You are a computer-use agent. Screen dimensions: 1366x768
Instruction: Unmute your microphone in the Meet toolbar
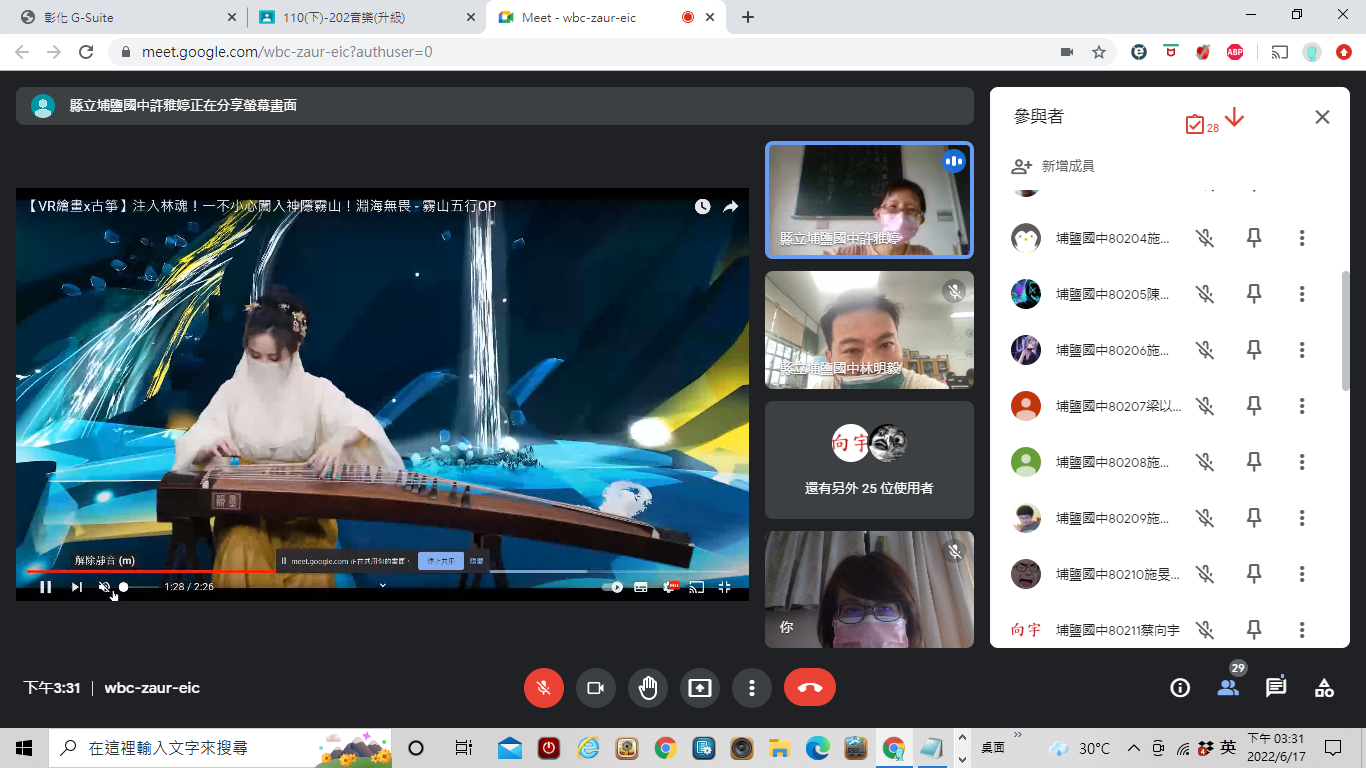point(544,688)
